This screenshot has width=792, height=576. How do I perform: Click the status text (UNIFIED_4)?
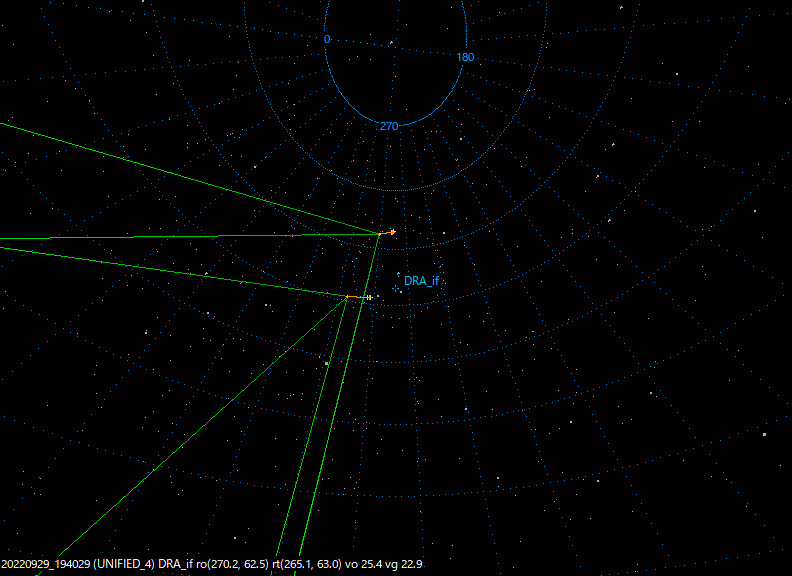point(124,564)
